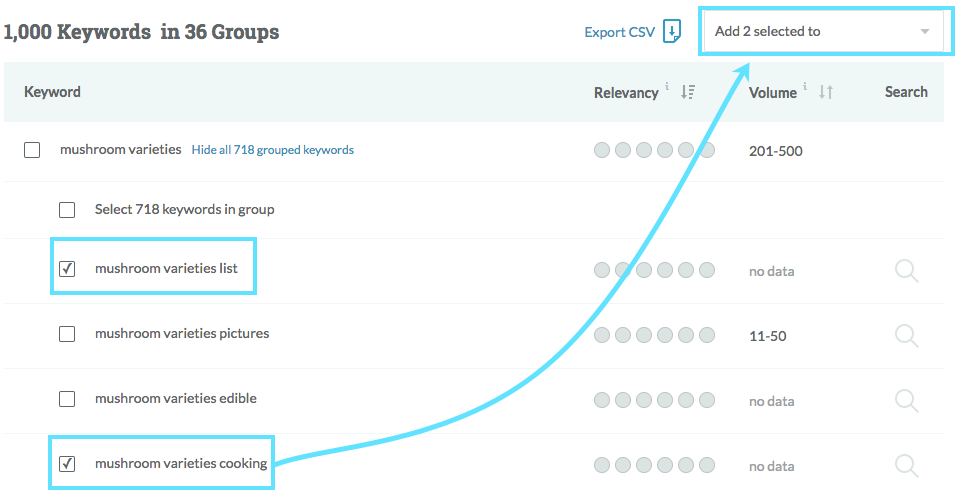
Task: Click search magnifier for mushroom varieties cooking
Action: click(906, 465)
